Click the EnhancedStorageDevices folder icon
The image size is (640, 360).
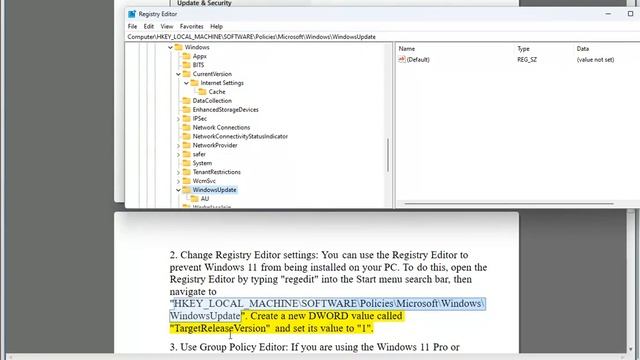coord(187,109)
